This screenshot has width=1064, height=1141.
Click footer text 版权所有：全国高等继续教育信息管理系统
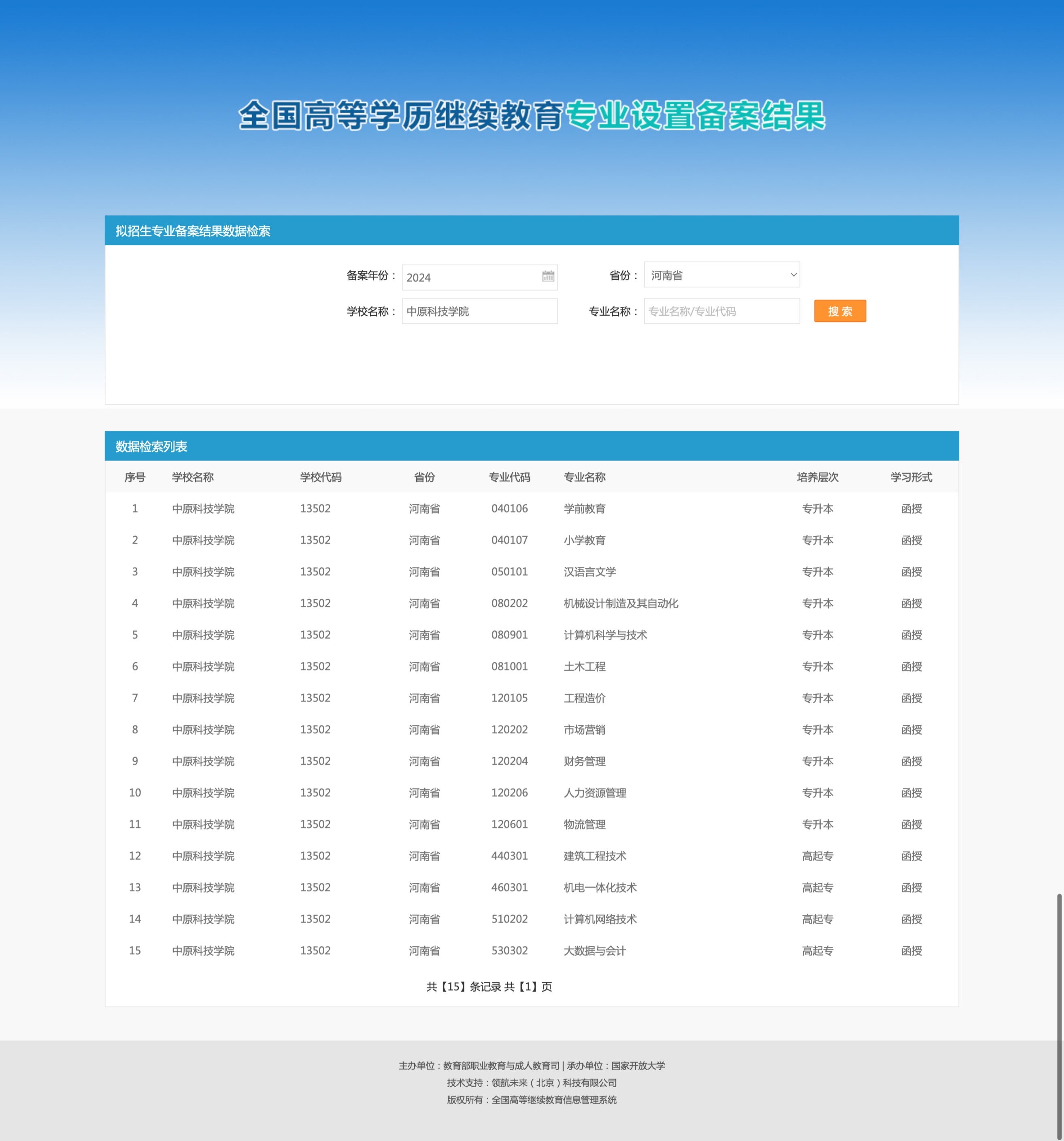[532, 1100]
